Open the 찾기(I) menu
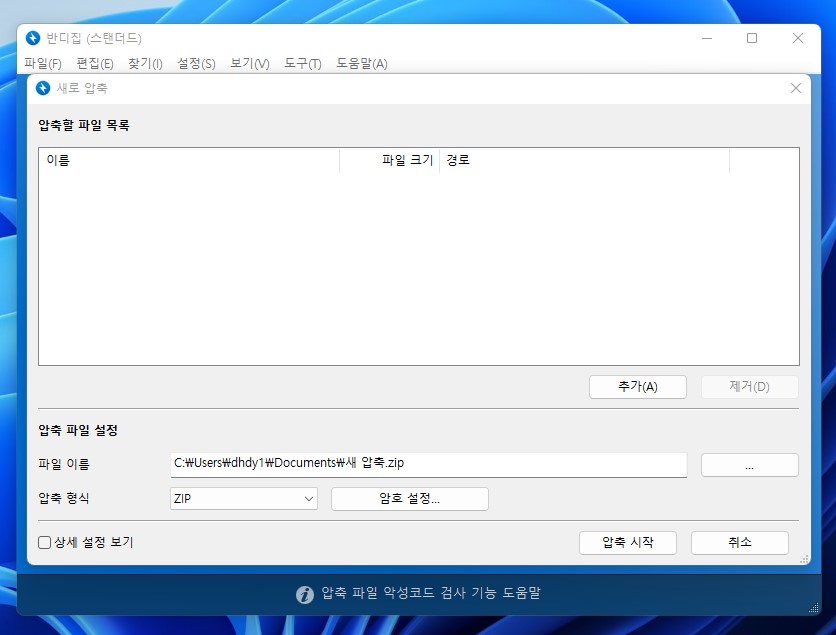This screenshot has height=635, width=836. tap(145, 63)
